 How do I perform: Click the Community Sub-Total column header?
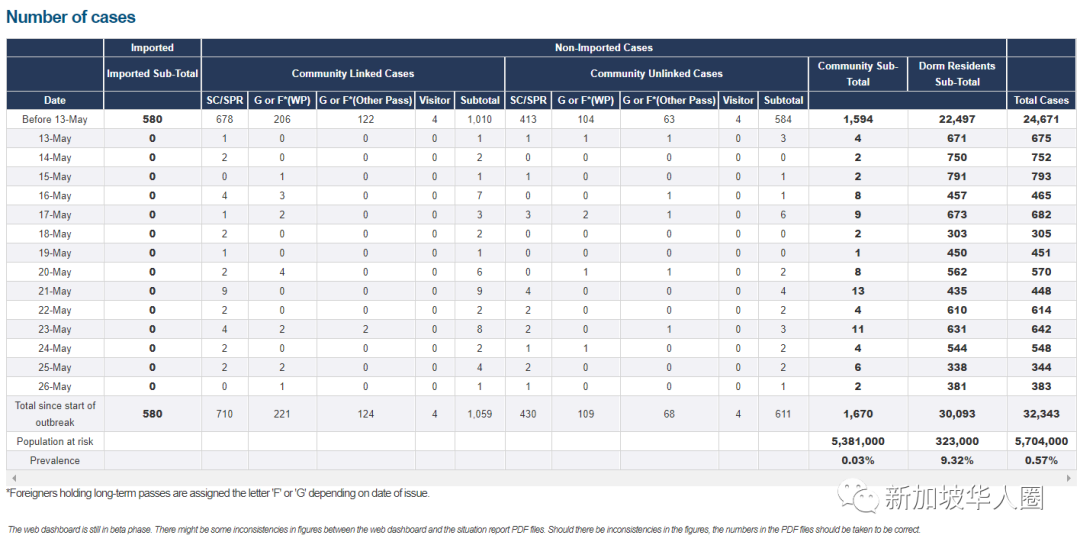(858, 74)
